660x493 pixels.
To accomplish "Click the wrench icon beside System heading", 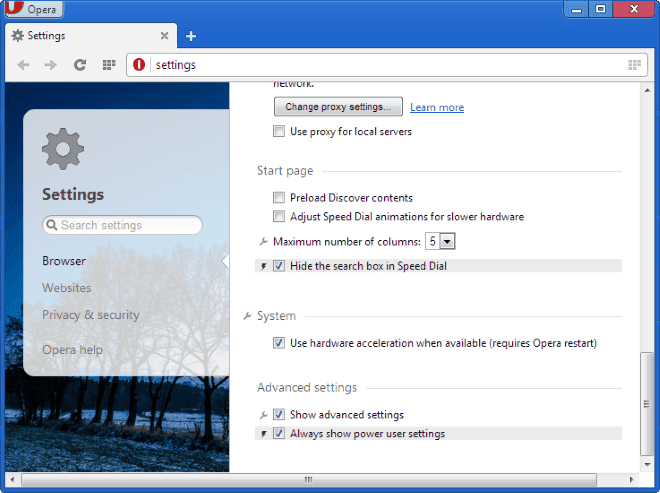I will pyautogui.click(x=247, y=316).
